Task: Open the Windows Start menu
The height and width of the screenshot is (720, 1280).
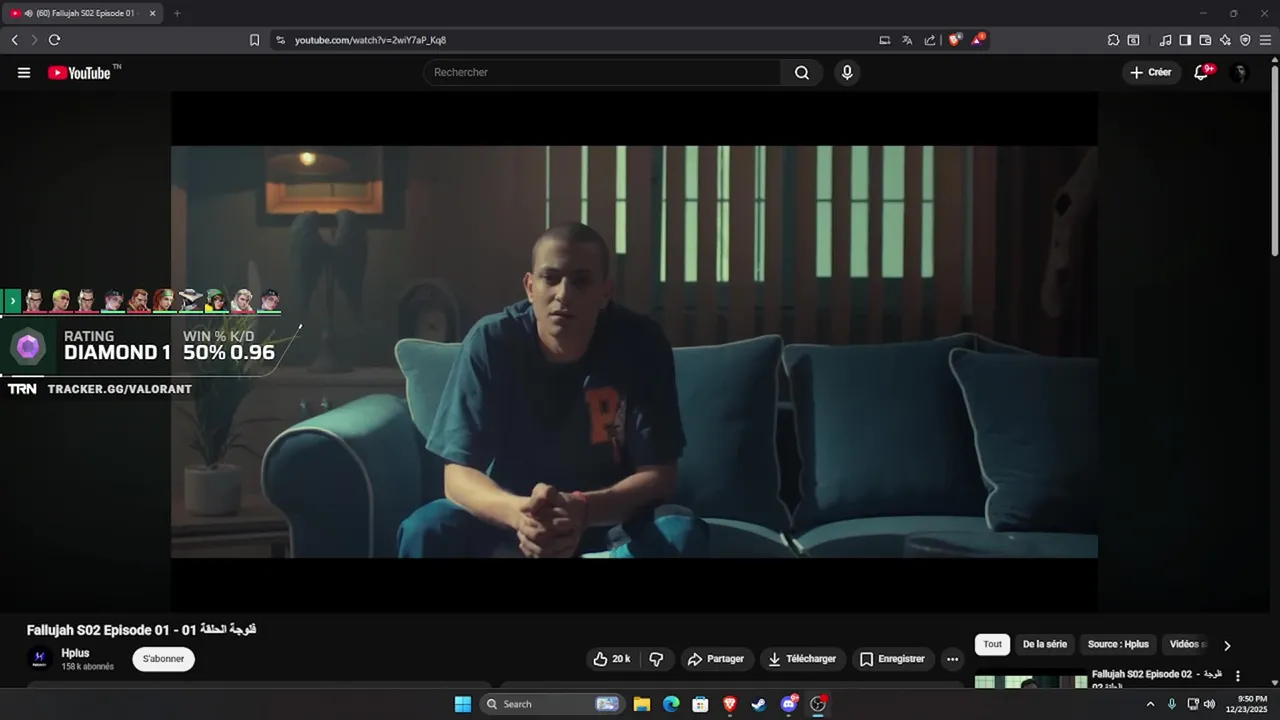Action: pyautogui.click(x=463, y=704)
